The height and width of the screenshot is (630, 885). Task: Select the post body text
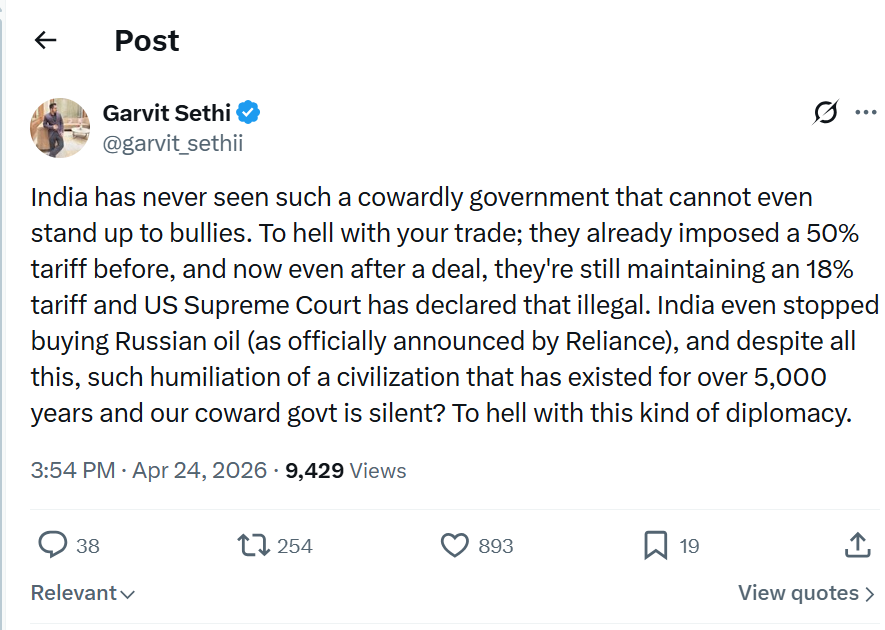click(442, 305)
